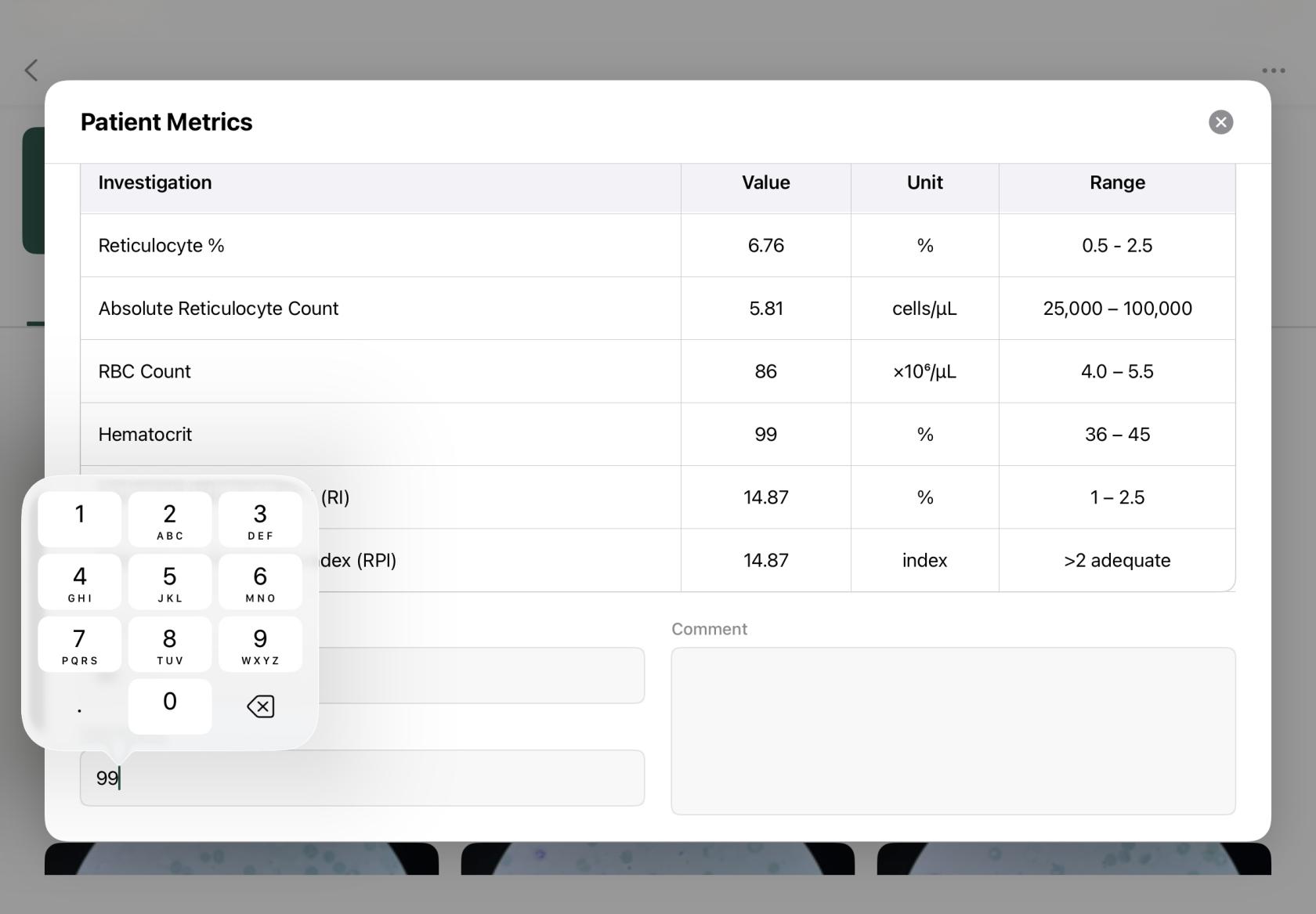This screenshot has width=1316, height=914.
Task: Tap keypad digit 7 PQRS
Action: pos(80,645)
